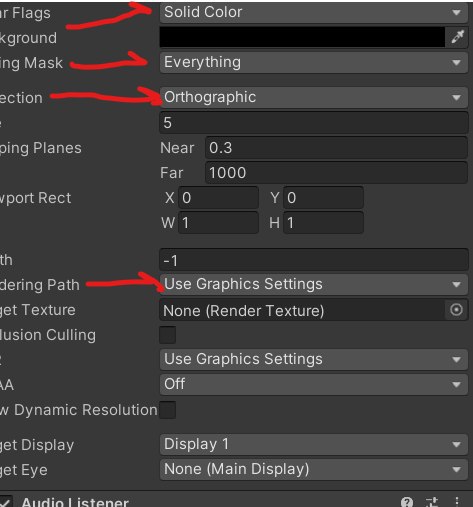
Task: Click the Target Eye property label
Action: tap(24, 470)
